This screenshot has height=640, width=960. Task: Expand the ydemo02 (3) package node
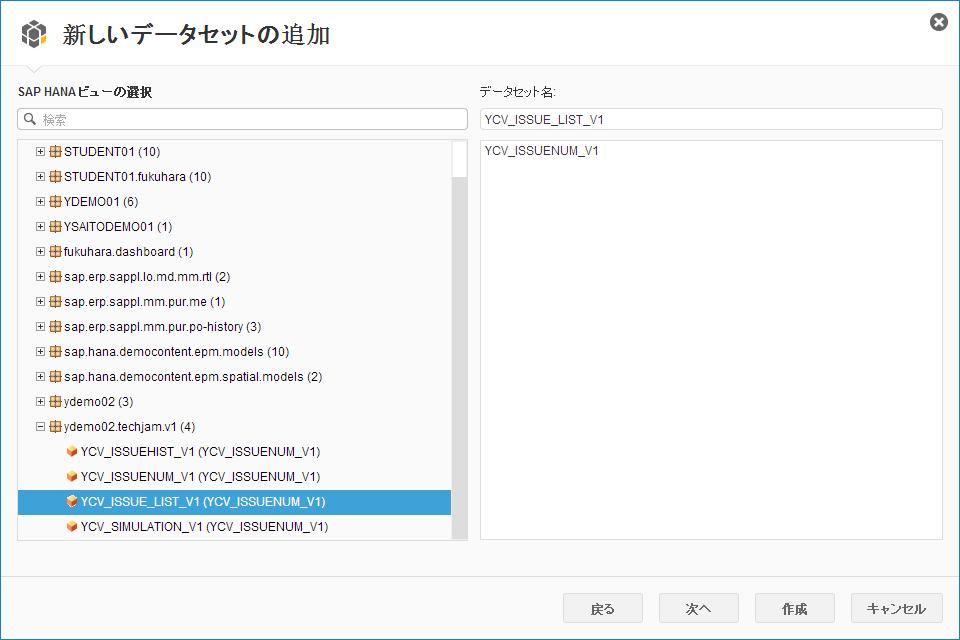pos(40,402)
